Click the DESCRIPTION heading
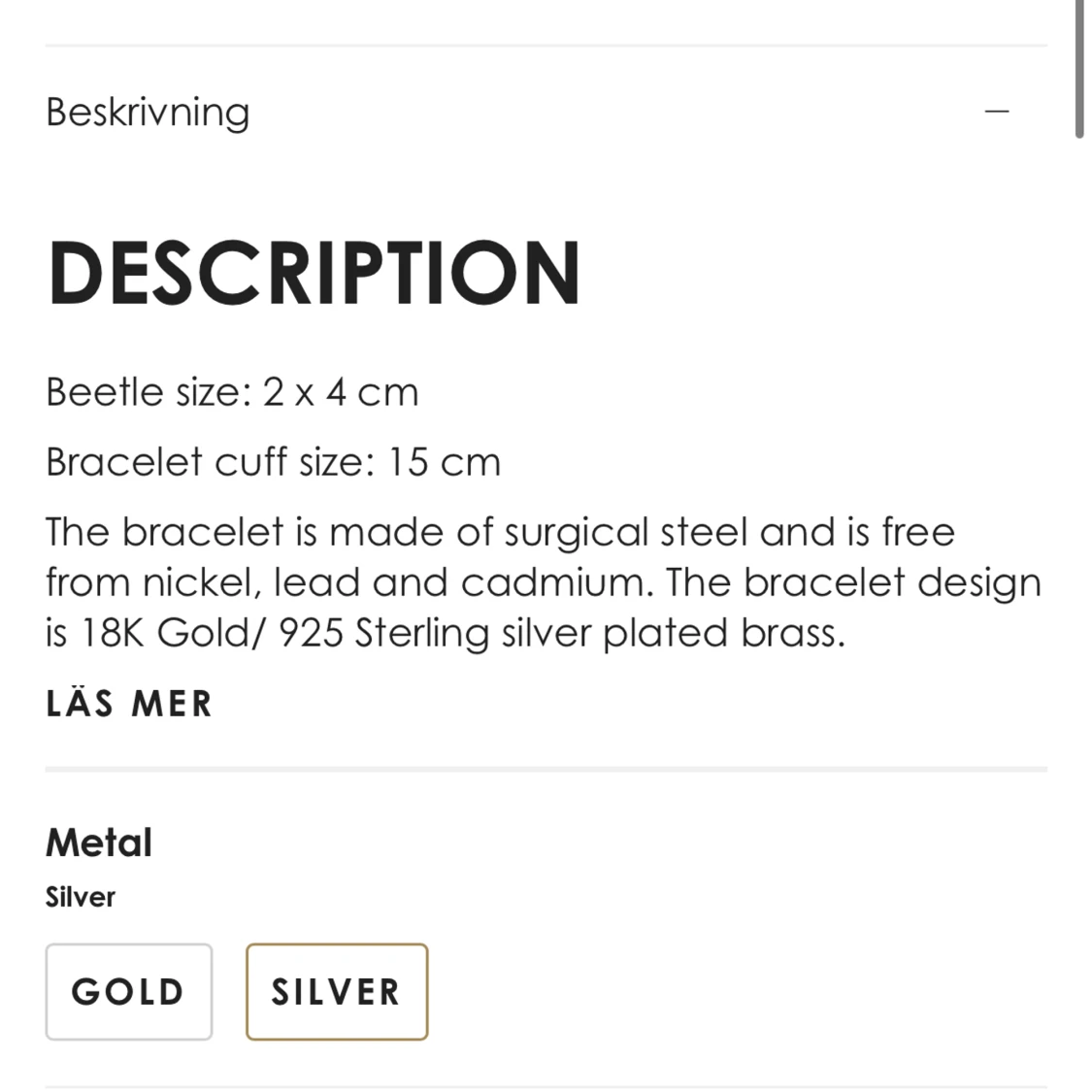 click(314, 273)
